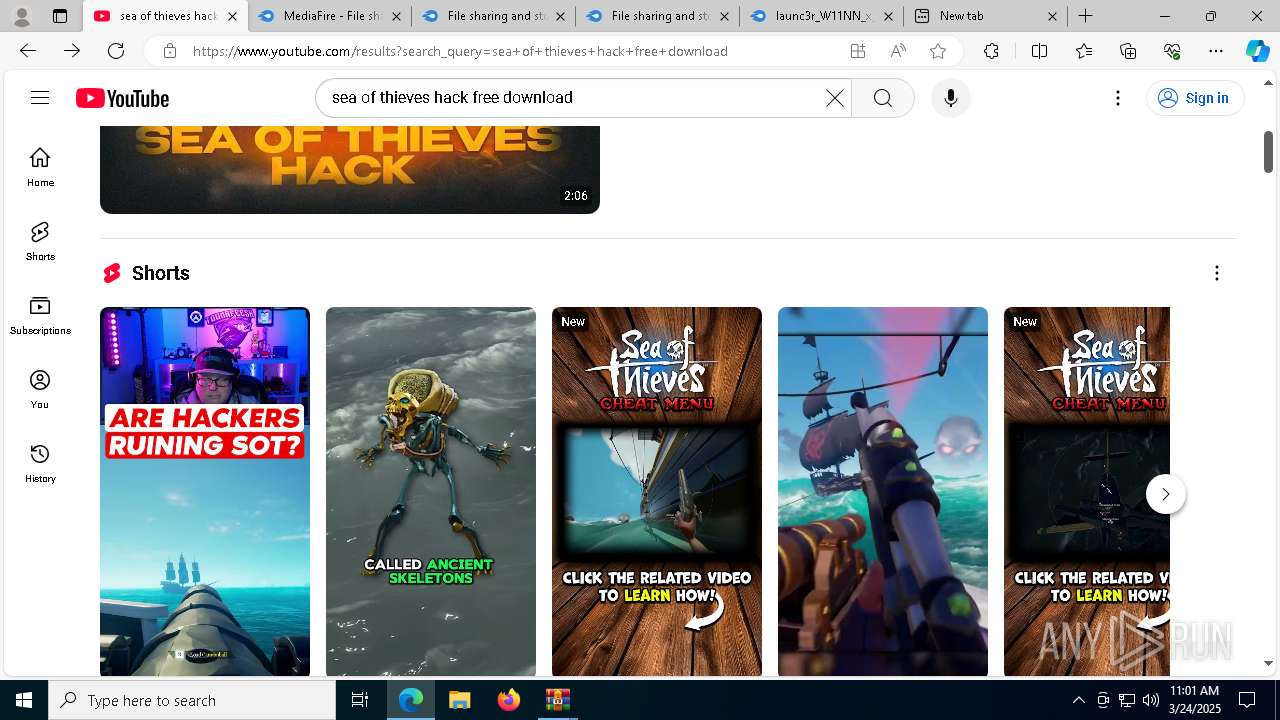Image resolution: width=1280 pixels, height=720 pixels.
Task: Open the Ancient Skeletons short
Action: [431, 491]
